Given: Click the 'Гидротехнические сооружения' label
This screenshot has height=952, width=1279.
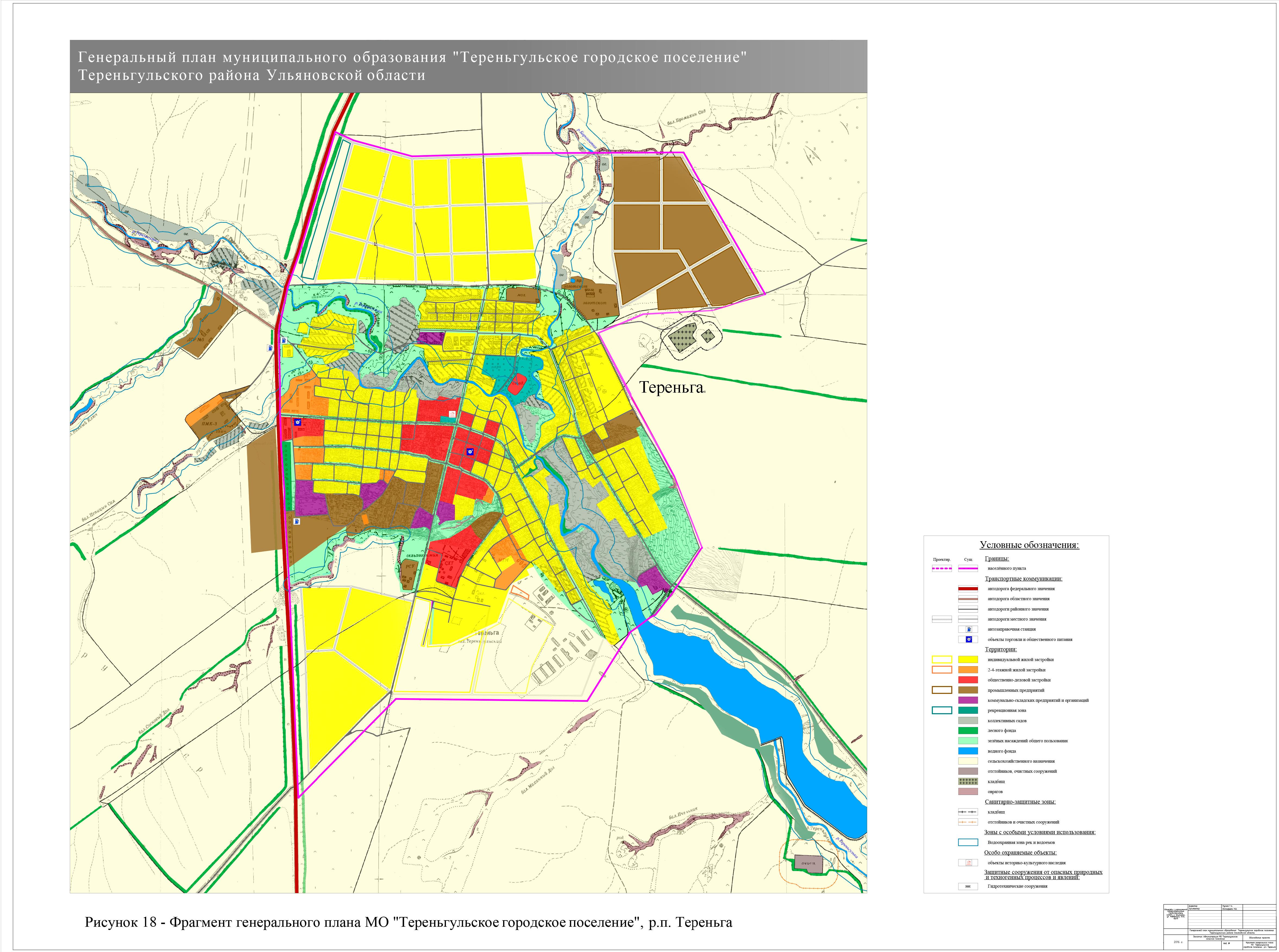Looking at the screenshot, I should 1017,886.
